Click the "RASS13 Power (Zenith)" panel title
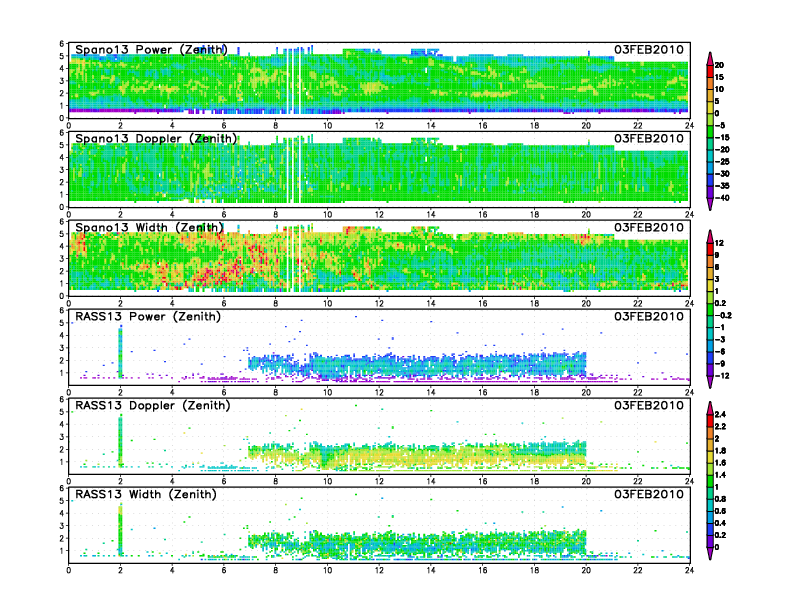The width and height of the screenshot is (792, 612). [x=147, y=317]
